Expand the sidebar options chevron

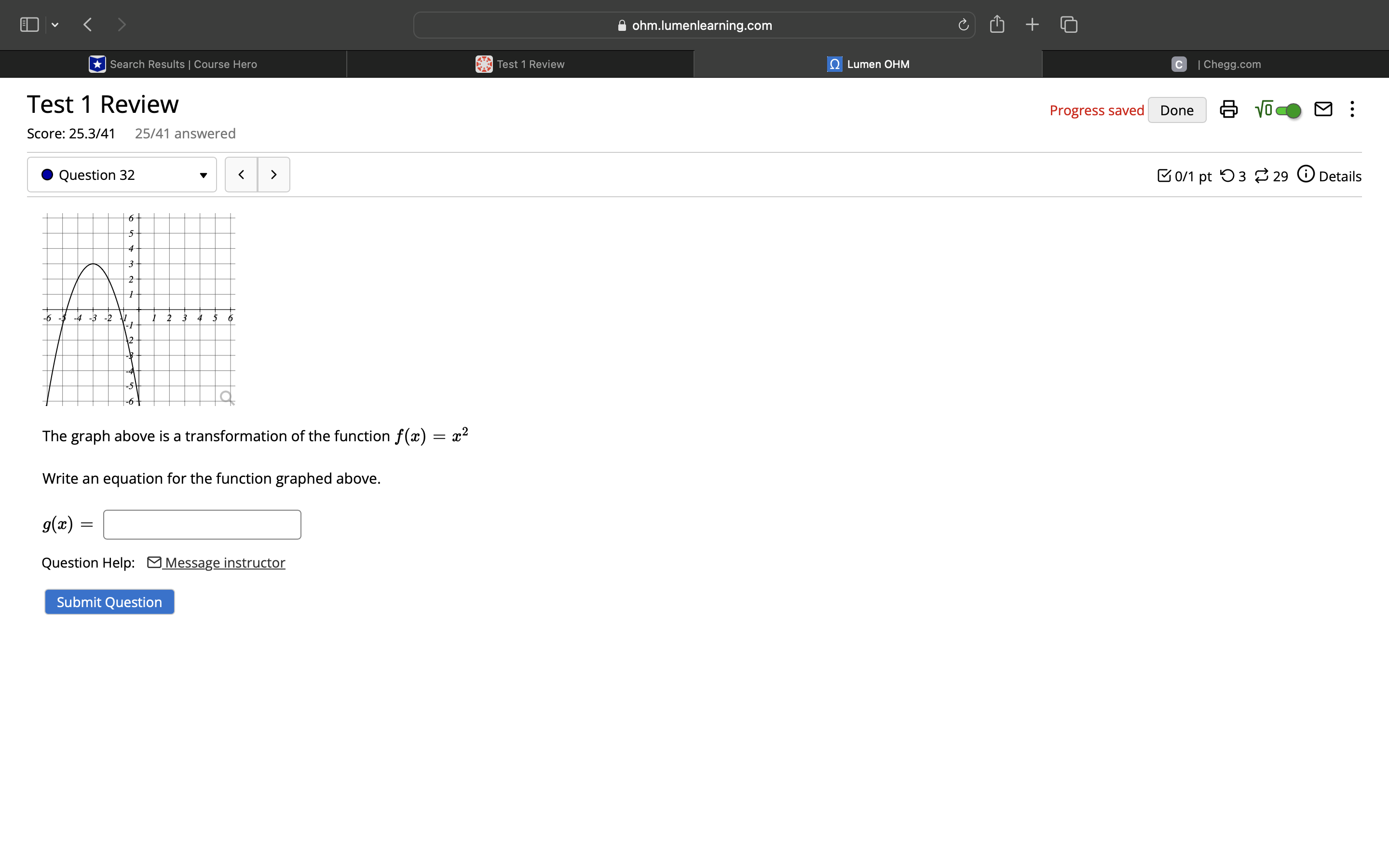tap(55, 25)
